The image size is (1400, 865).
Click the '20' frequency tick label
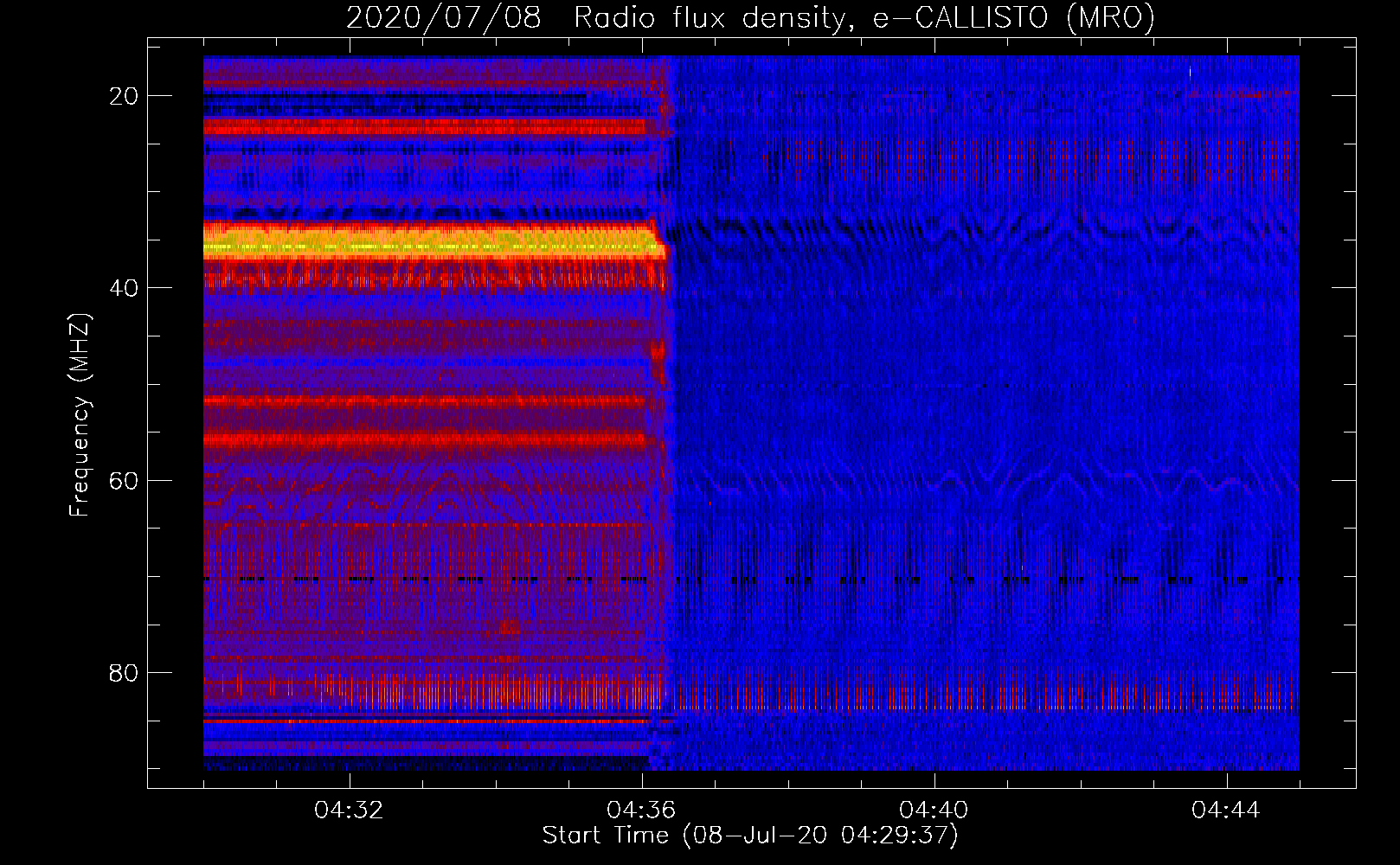(x=124, y=96)
